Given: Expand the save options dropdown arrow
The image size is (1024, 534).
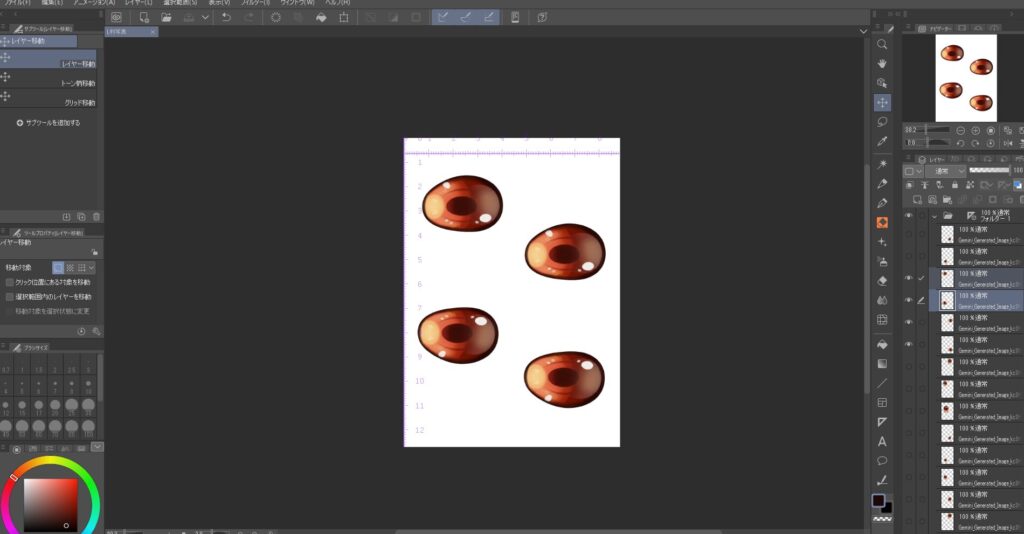Looking at the screenshot, I should tap(205, 17).
